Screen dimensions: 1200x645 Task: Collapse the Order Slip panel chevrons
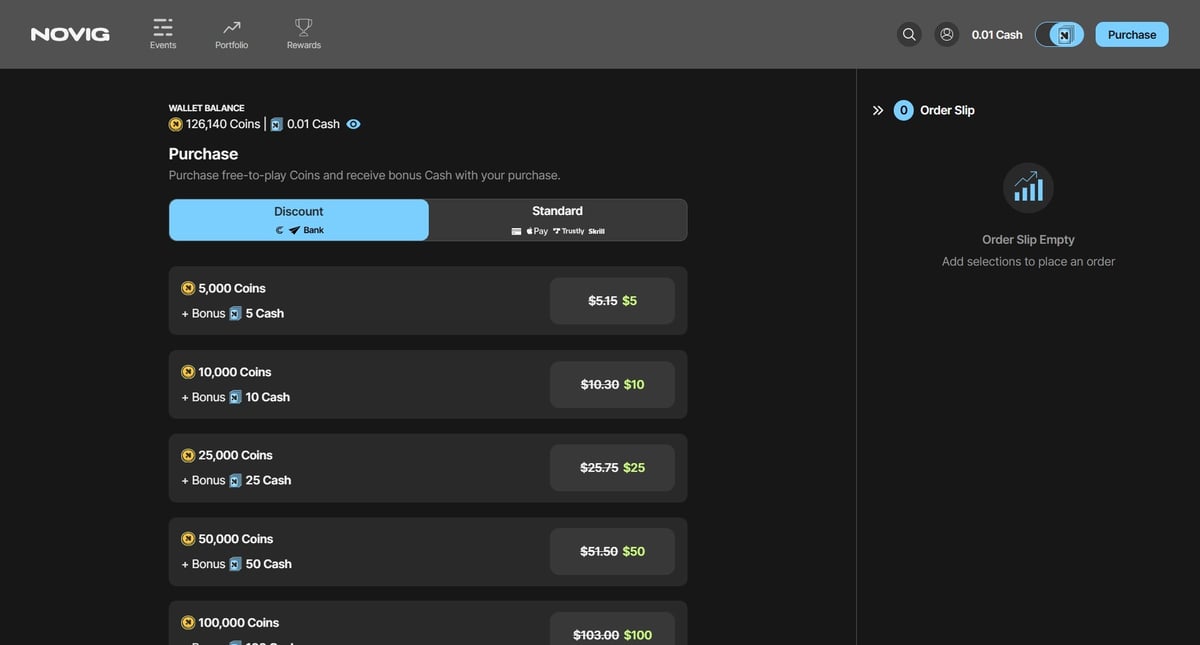878,110
